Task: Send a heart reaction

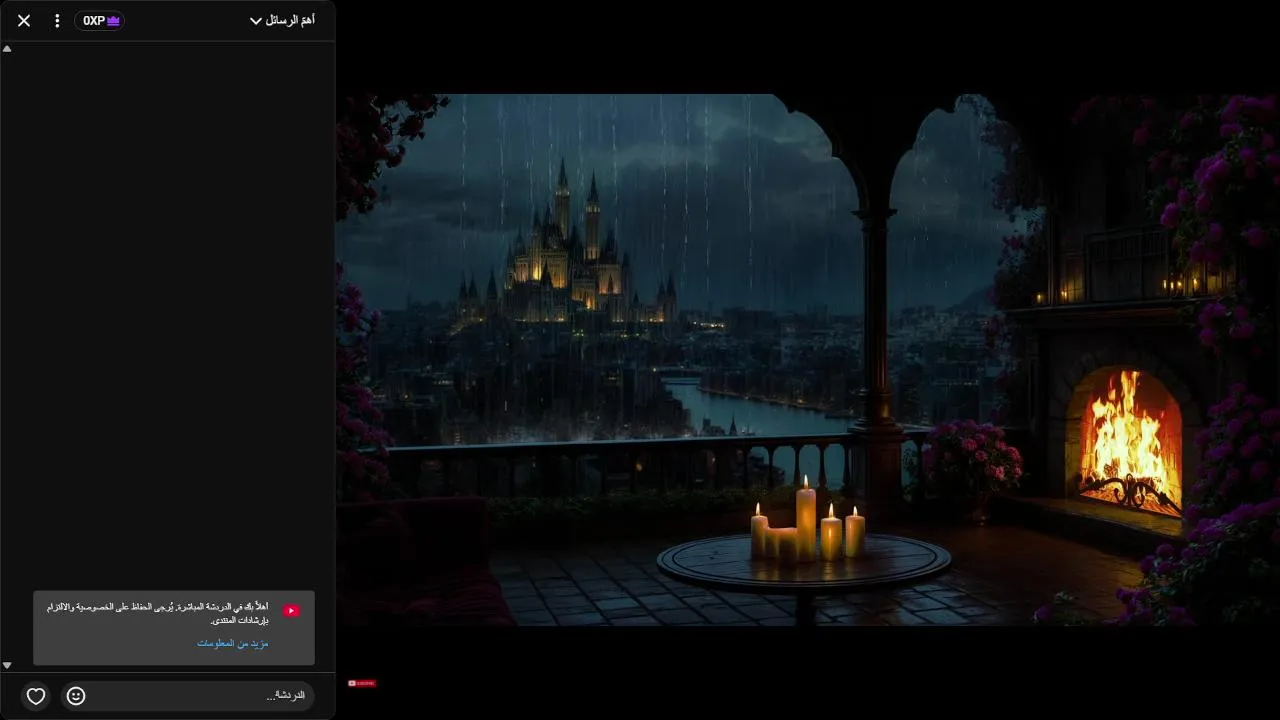Action: coord(36,696)
